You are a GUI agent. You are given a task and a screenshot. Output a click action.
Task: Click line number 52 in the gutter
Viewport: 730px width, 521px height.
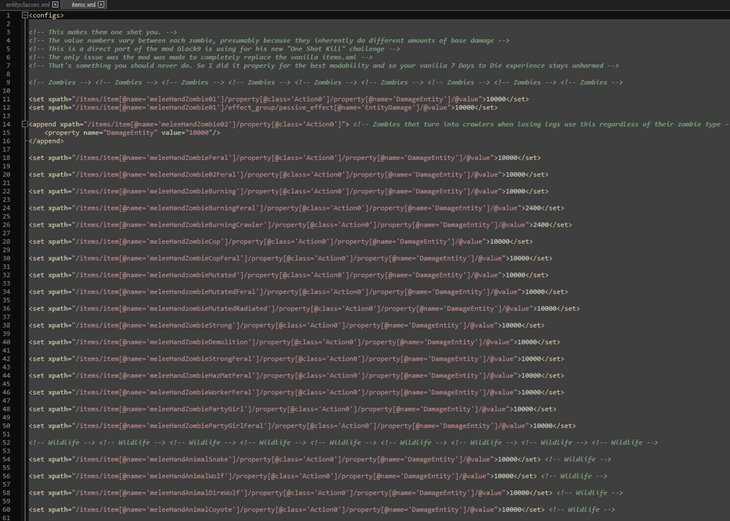pyautogui.click(x=8, y=442)
